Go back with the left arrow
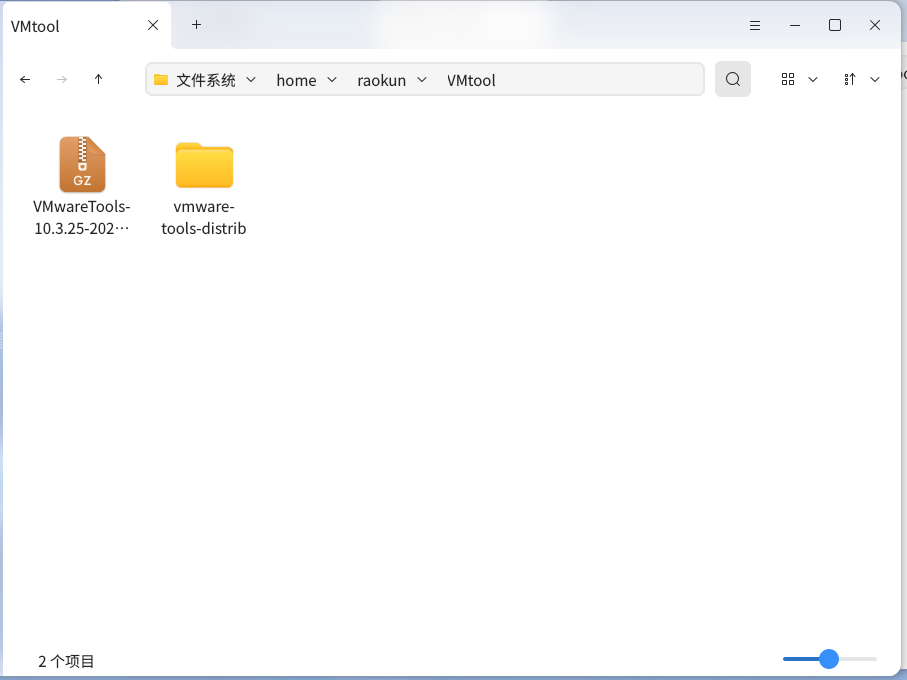 pos(25,79)
